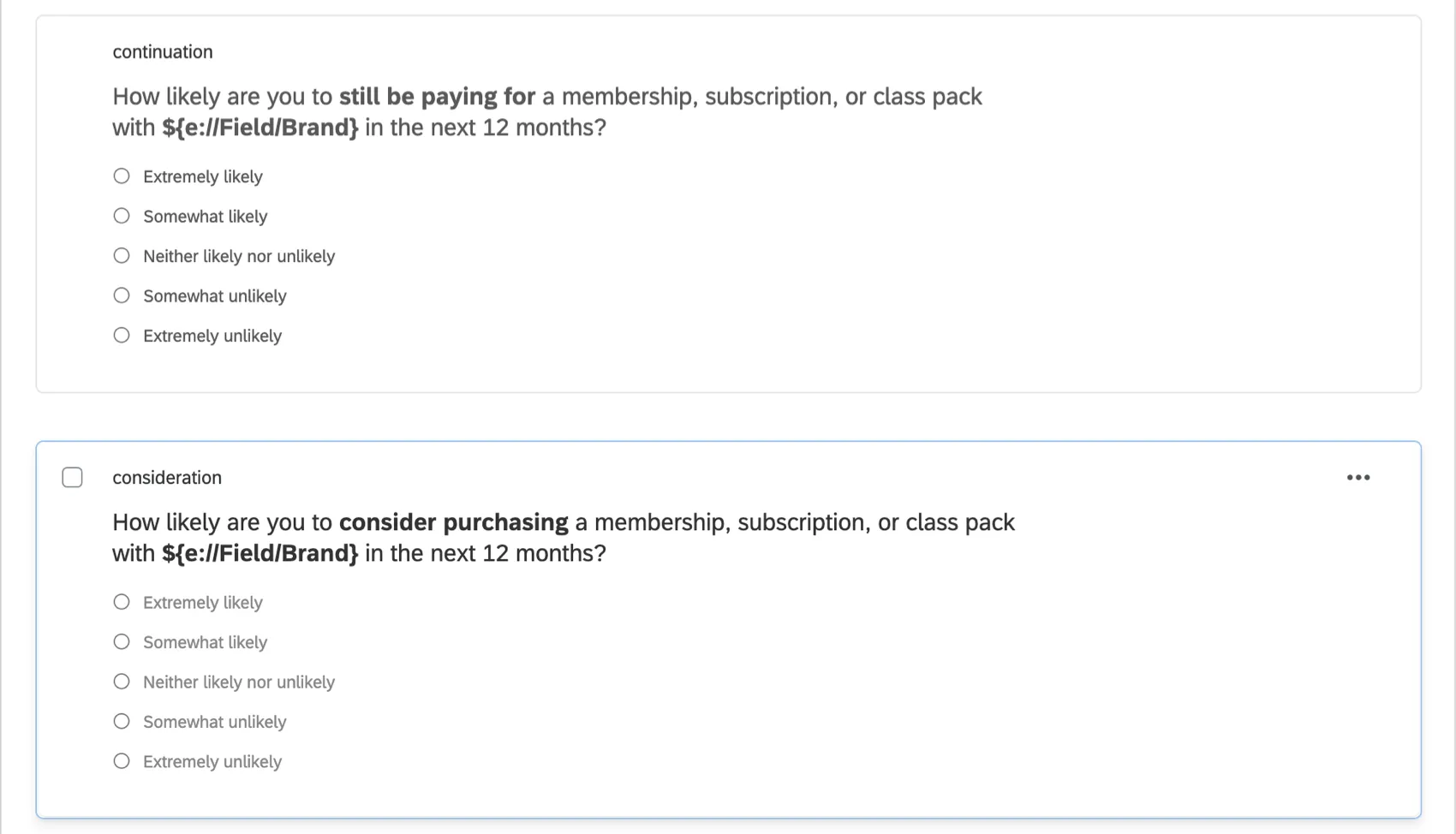Select 'Neither likely nor unlikely' in continuation question
The height and width of the screenshot is (834, 1456).
[121, 254]
